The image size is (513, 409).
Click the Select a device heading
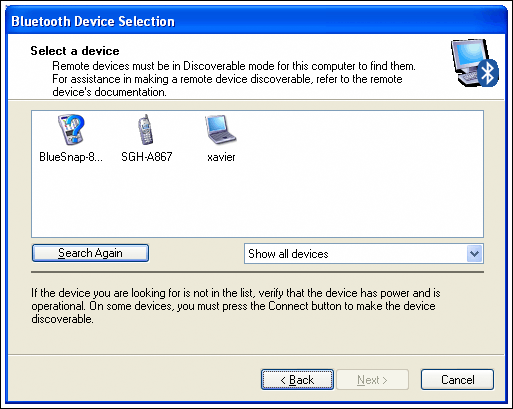pos(75,51)
